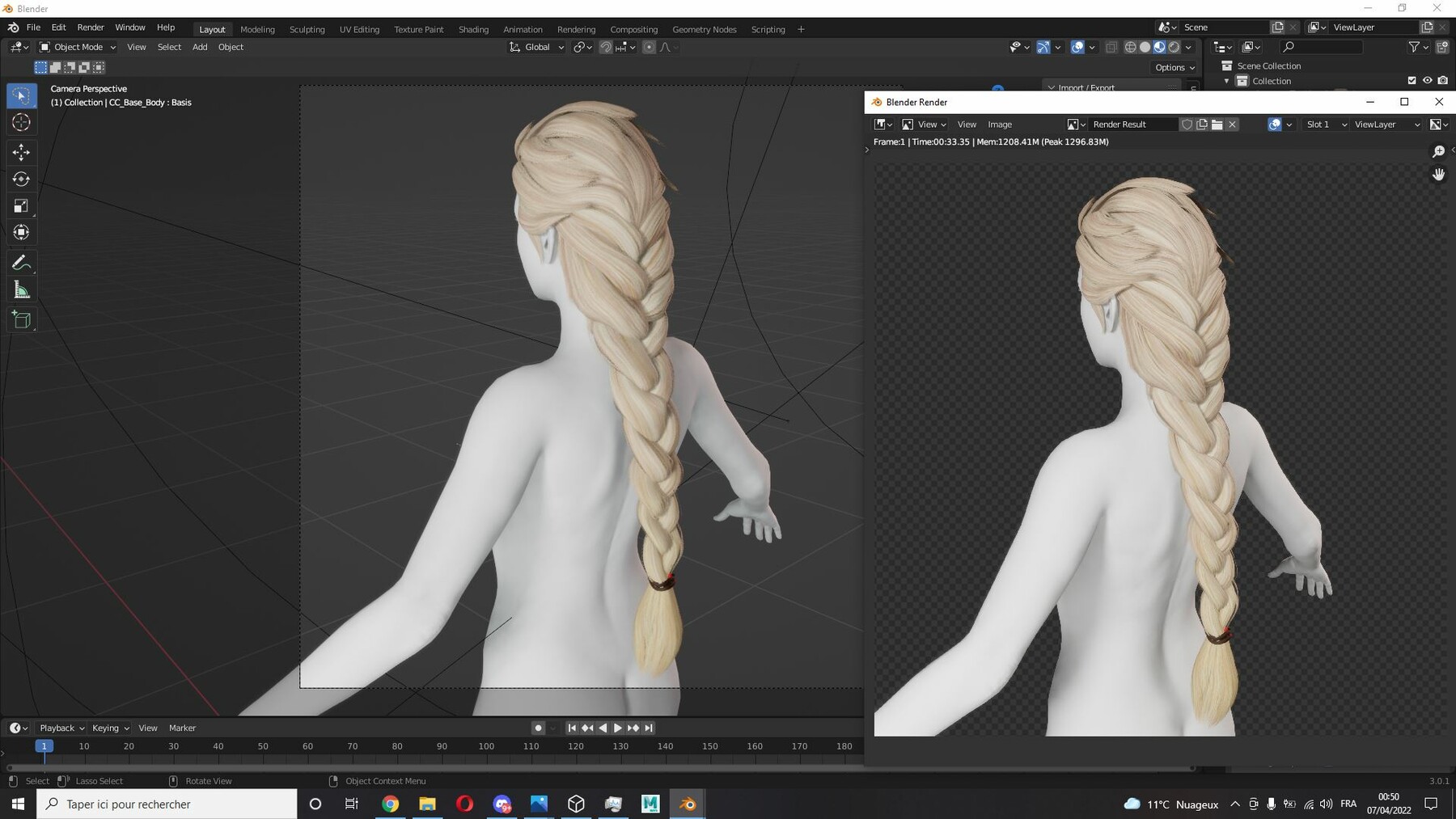Toggle auto keying record button

coord(538,728)
